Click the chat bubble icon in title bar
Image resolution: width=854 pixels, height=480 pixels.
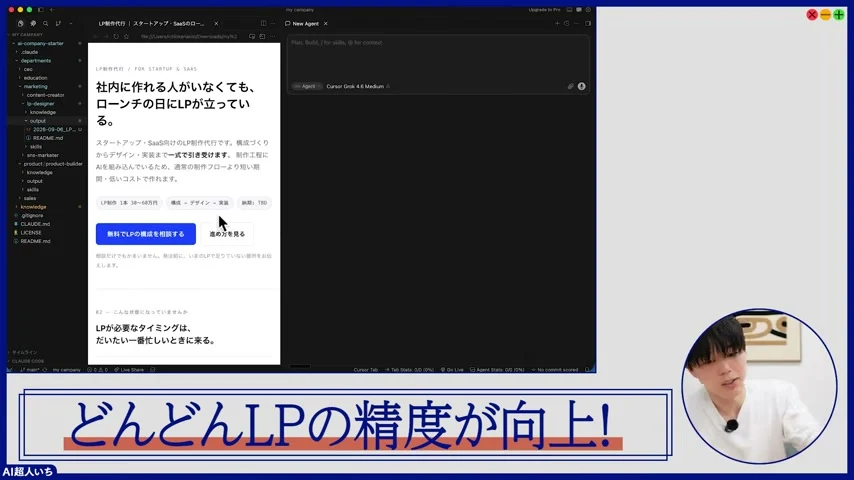pyautogui.click(x=579, y=10)
